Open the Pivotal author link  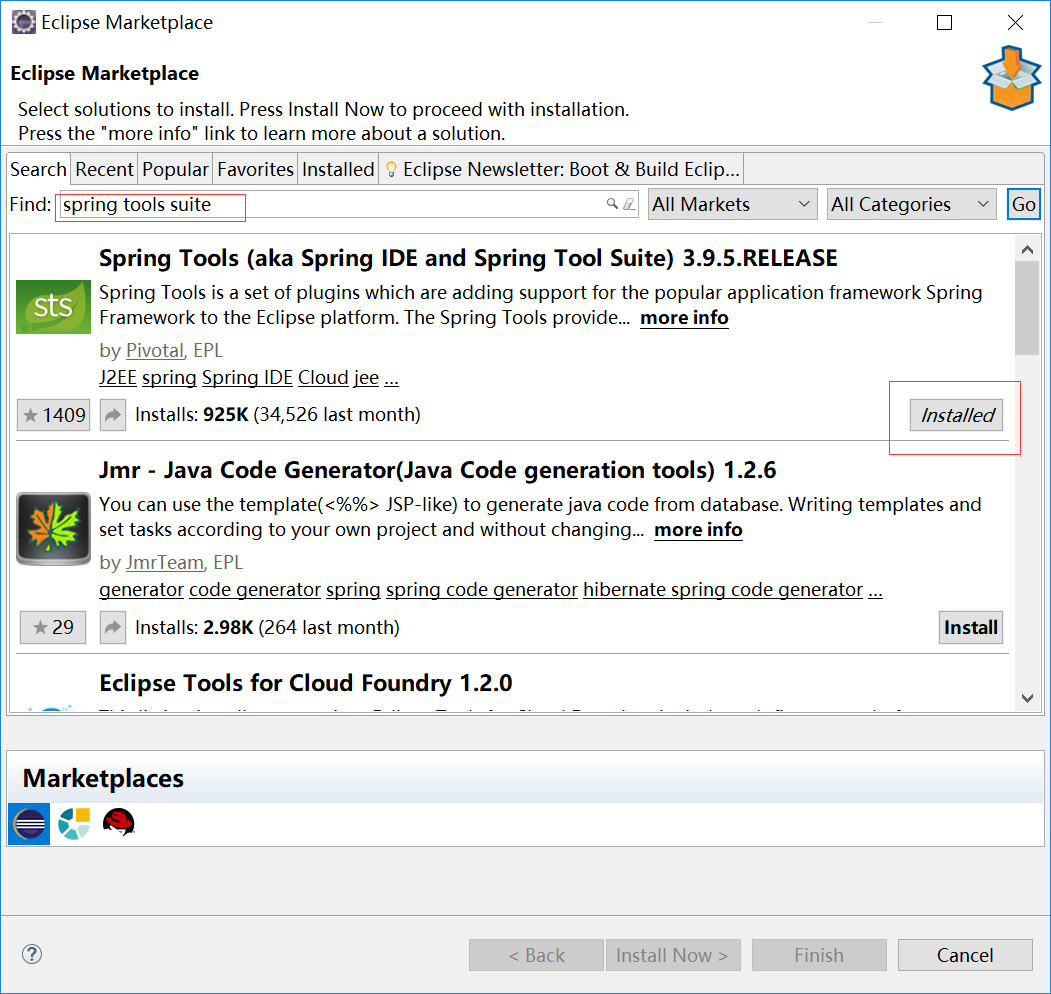coord(154,351)
